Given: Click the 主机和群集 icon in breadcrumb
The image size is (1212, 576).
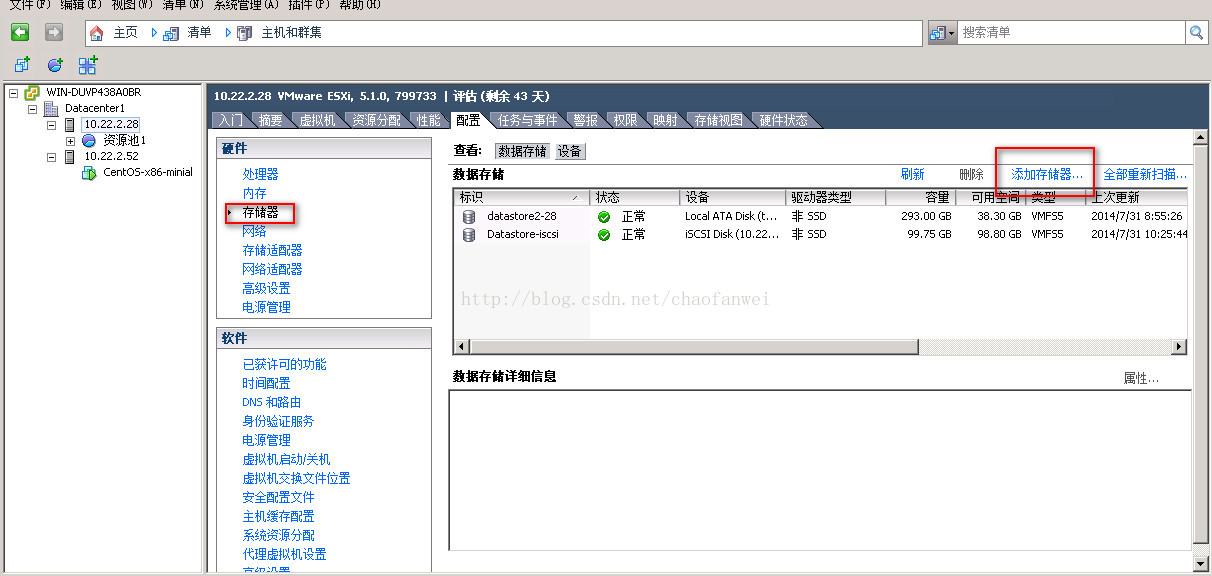Looking at the screenshot, I should (x=245, y=33).
